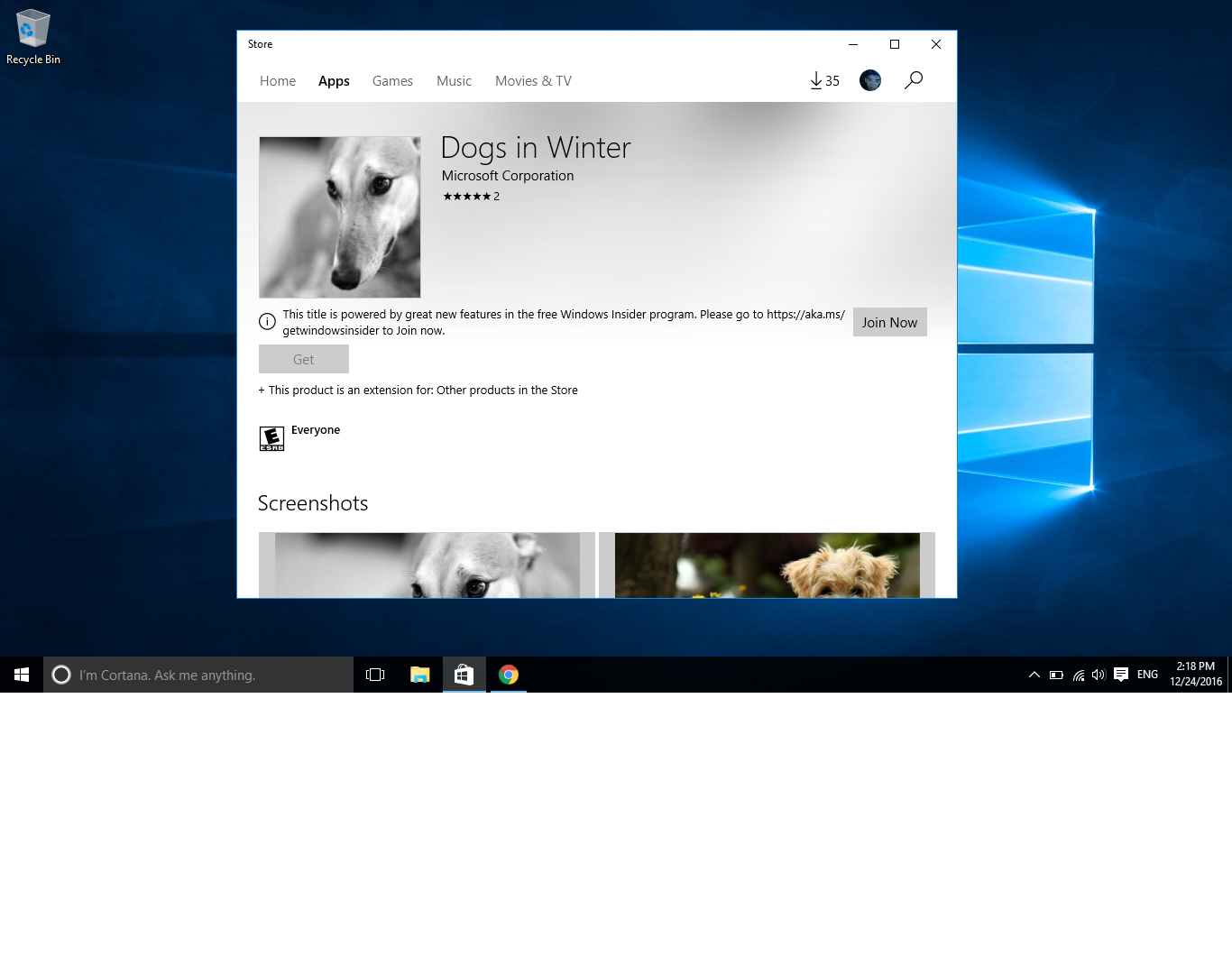Open the Music tab
The height and width of the screenshot is (974, 1232).
pyautogui.click(x=454, y=81)
